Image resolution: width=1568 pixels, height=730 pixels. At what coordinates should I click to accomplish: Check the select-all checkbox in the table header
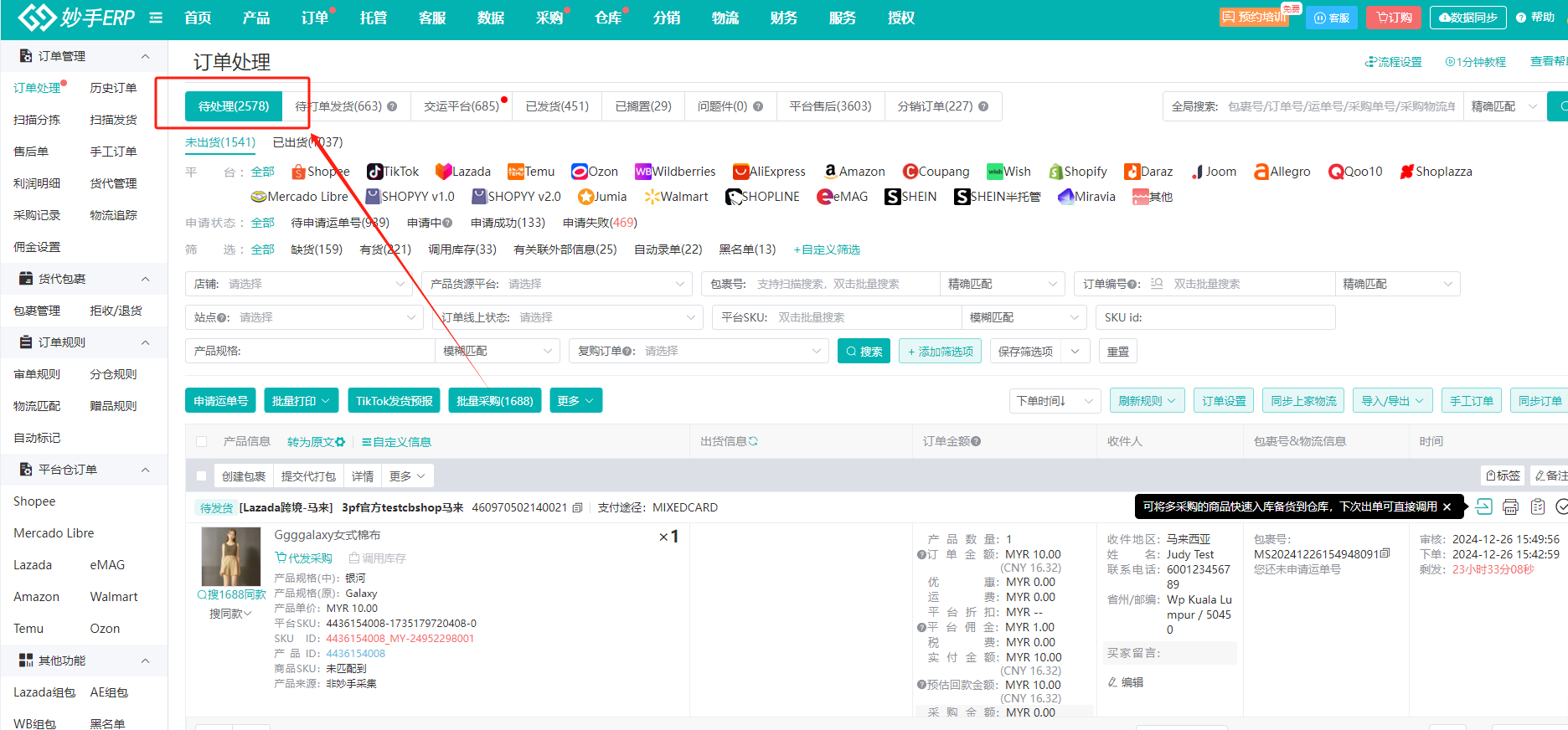[201, 441]
